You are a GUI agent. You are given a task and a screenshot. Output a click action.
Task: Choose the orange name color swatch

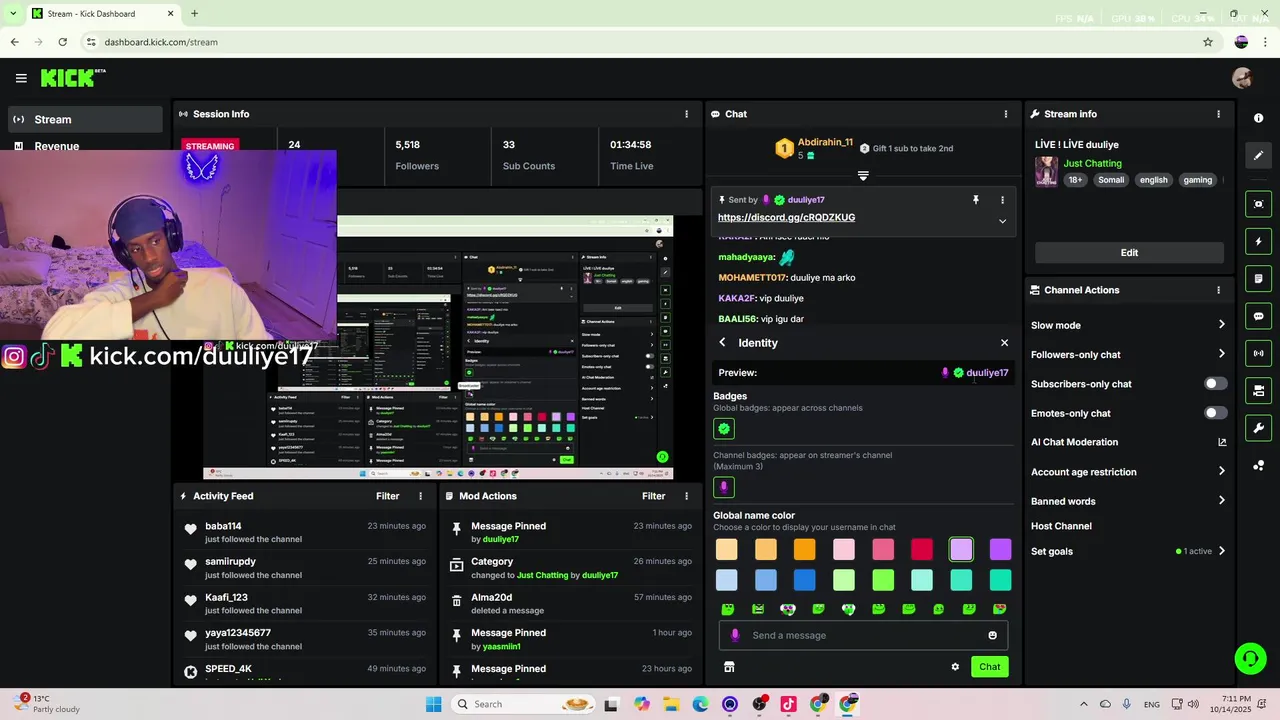coord(805,549)
